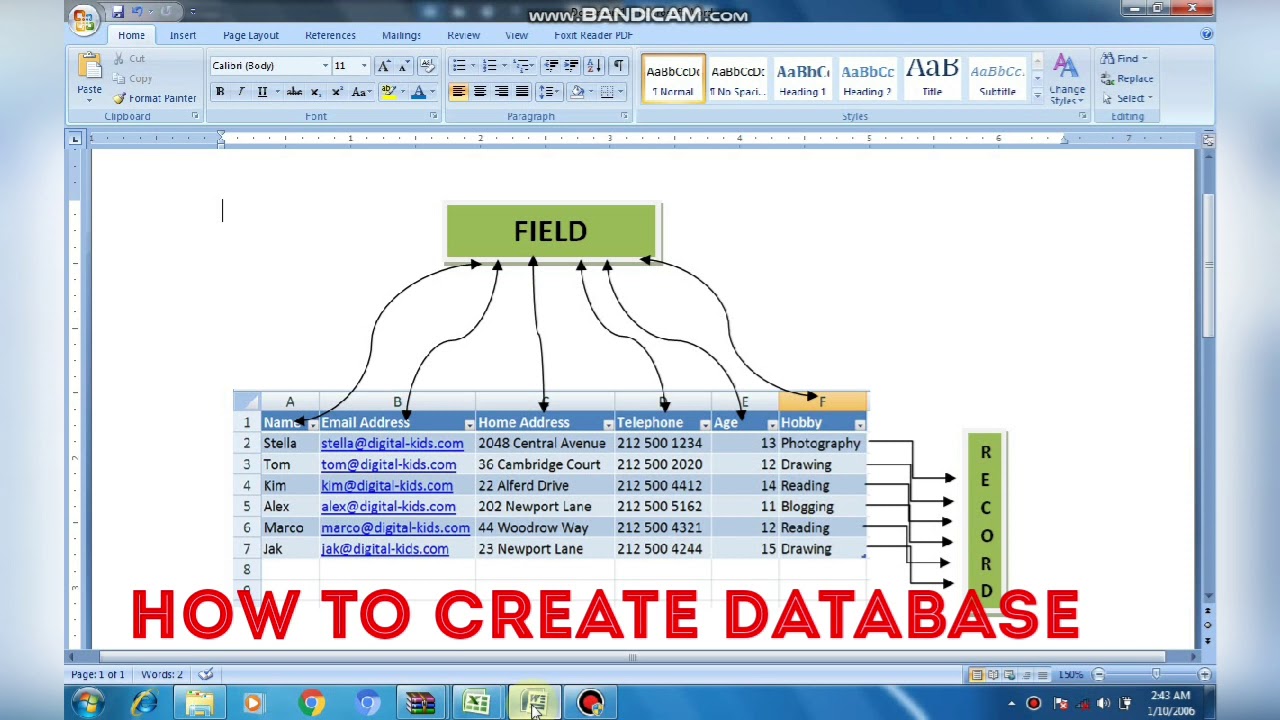This screenshot has width=1280, height=720.
Task: Toggle show/hide paragraph marks
Action: tap(618, 66)
